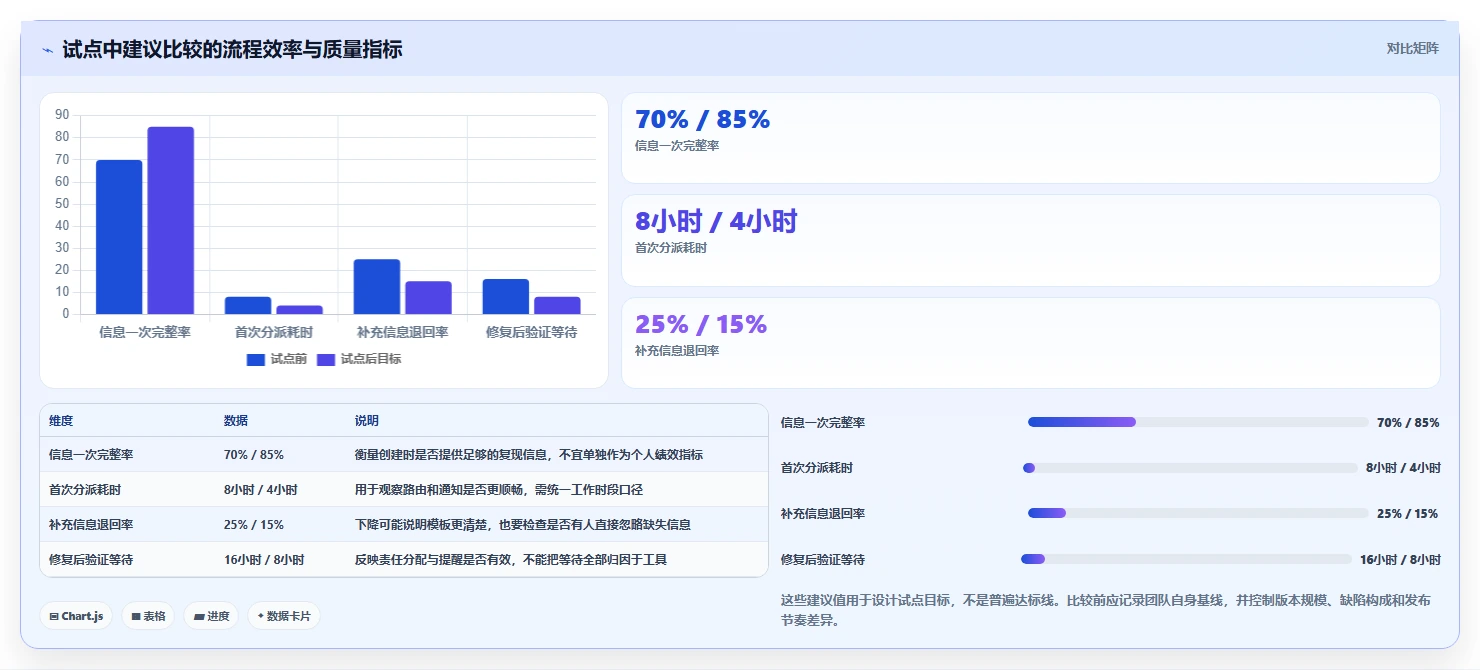
Task: Select the 表格 chip
Action: [148, 616]
